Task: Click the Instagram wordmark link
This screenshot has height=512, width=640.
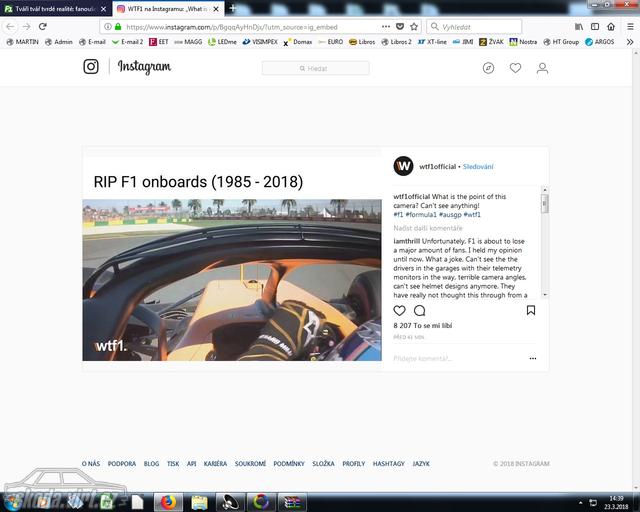Action: [144, 67]
